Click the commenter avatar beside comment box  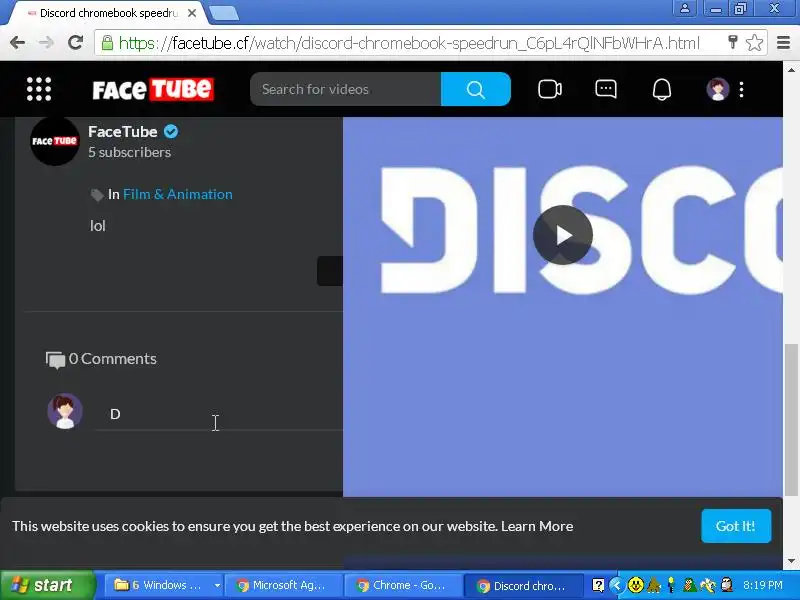pos(65,411)
